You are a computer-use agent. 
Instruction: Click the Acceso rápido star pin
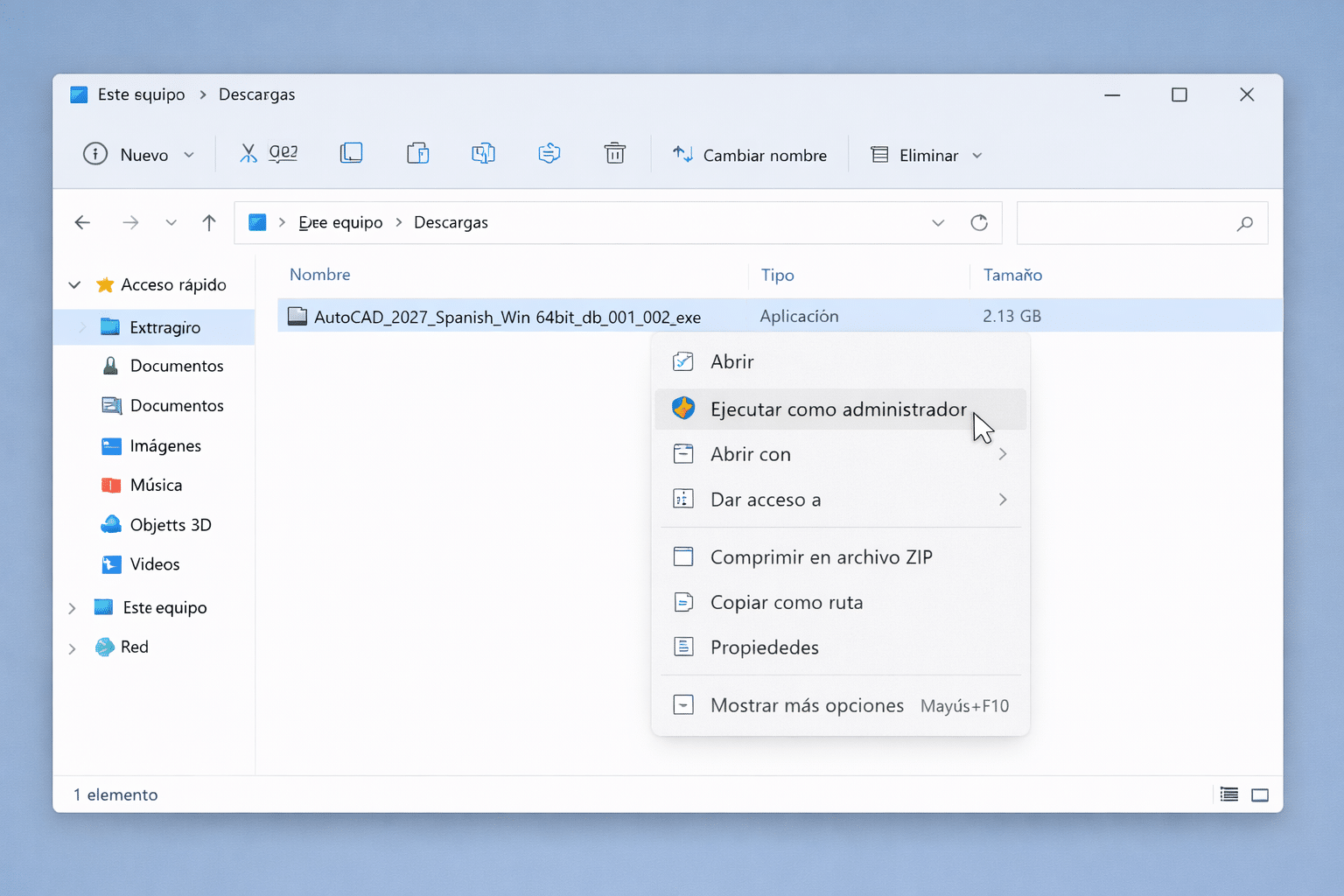tap(105, 284)
